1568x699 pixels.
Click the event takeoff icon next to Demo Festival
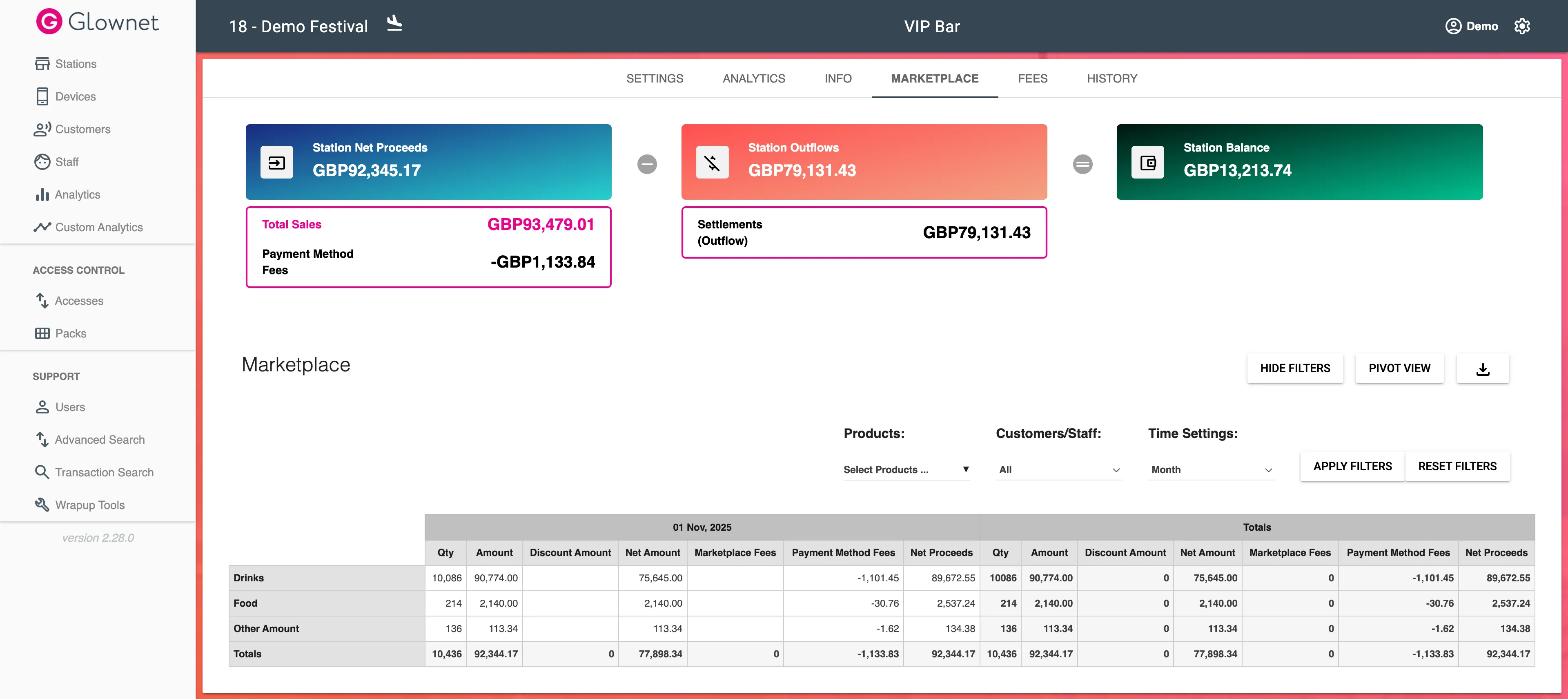(395, 25)
